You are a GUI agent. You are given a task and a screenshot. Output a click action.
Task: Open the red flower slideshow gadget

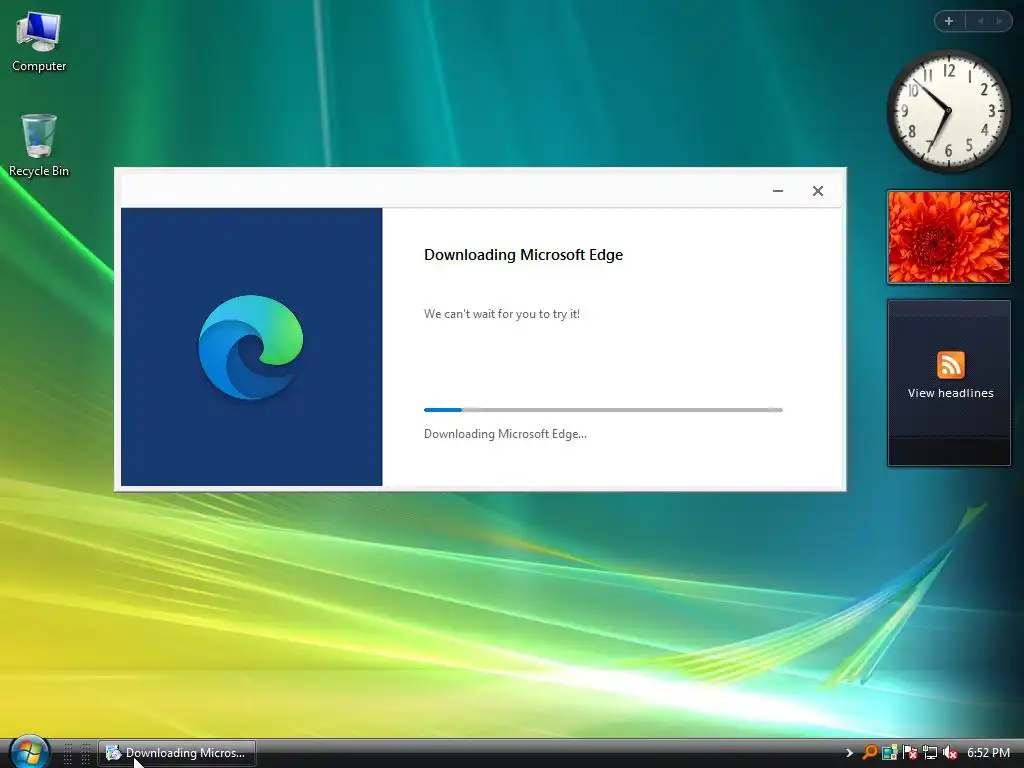[948, 237]
